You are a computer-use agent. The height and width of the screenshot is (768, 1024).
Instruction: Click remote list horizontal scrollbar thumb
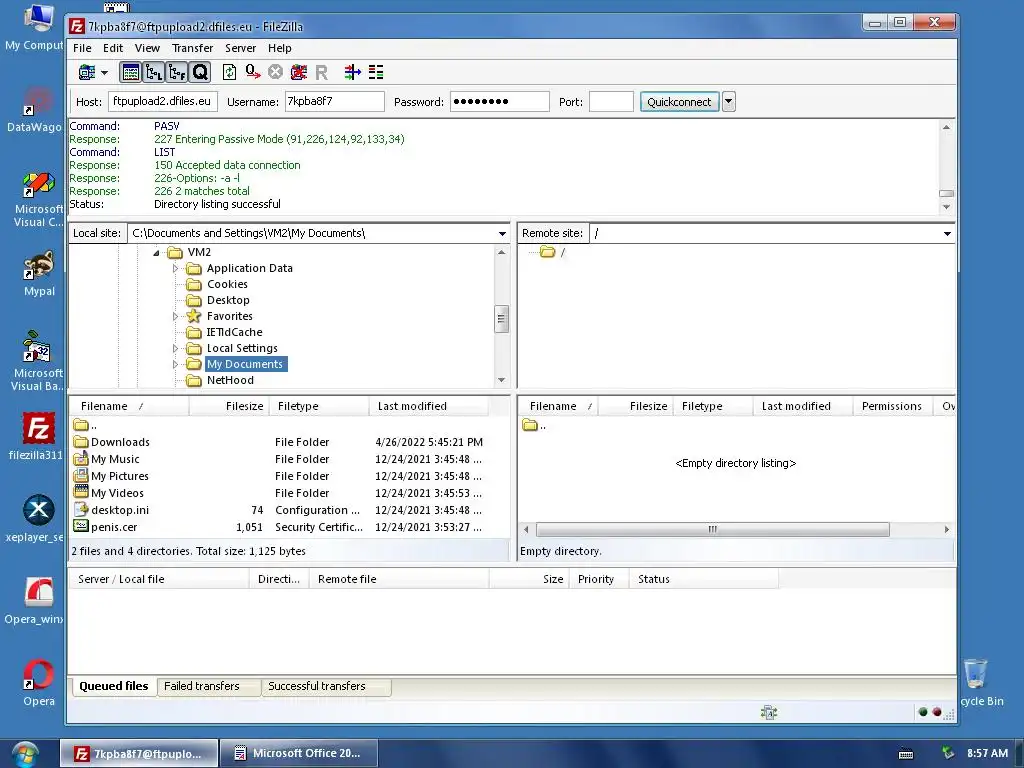point(712,530)
